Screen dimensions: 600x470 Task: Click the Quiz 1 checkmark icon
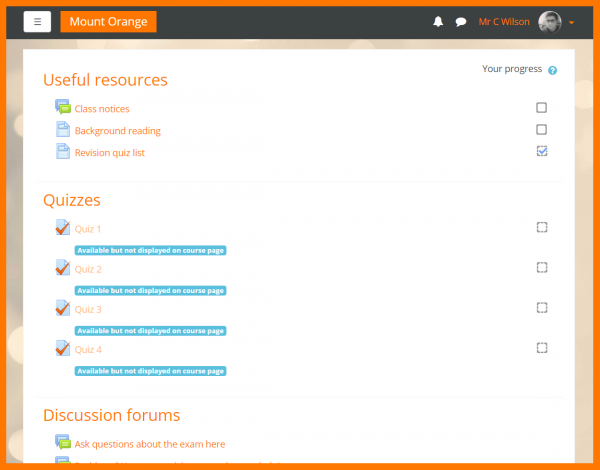[63, 228]
